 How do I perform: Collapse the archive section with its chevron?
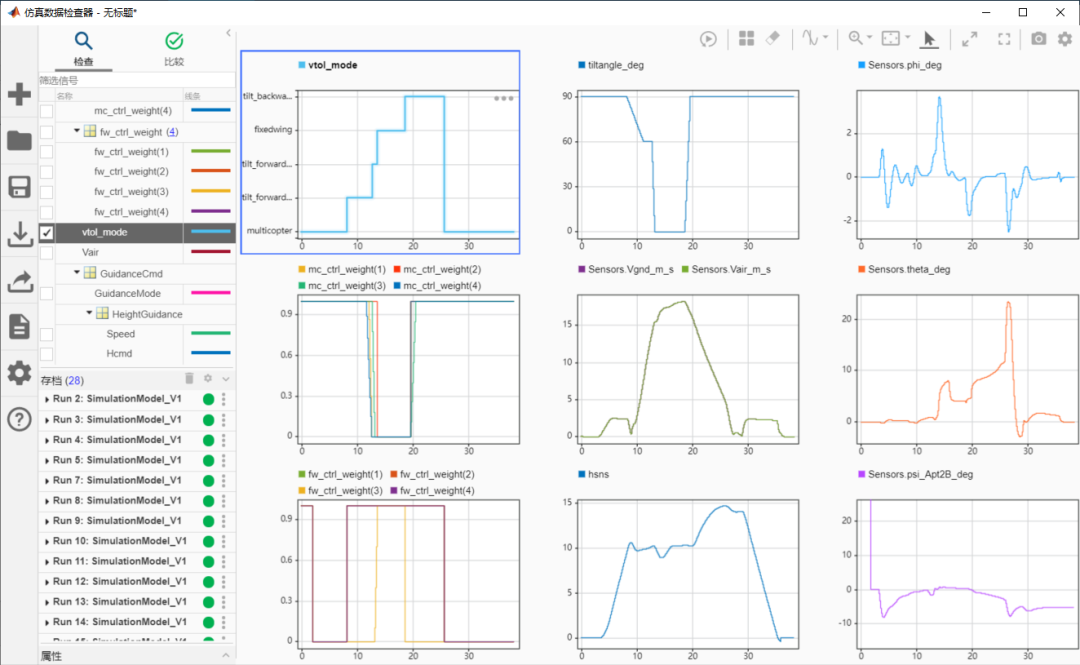pyautogui.click(x=226, y=379)
